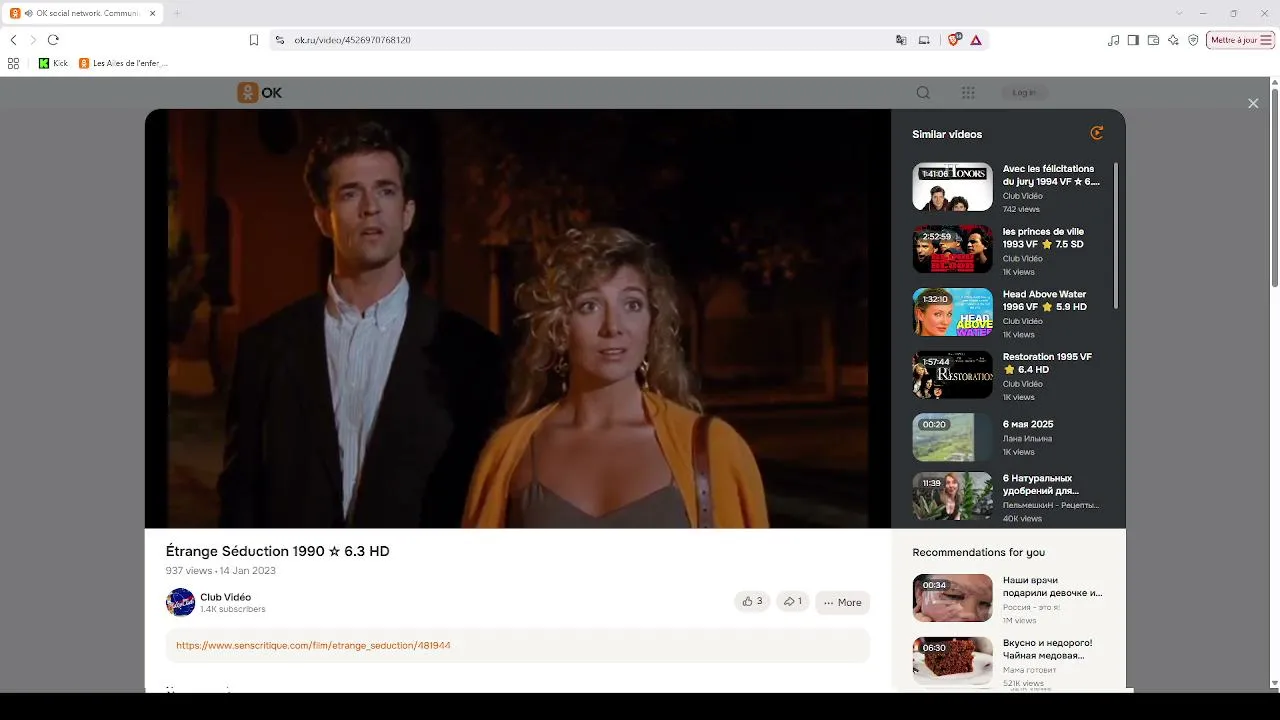The width and height of the screenshot is (1280, 720).
Task: Open the OK services grid menu
Action: (968, 93)
